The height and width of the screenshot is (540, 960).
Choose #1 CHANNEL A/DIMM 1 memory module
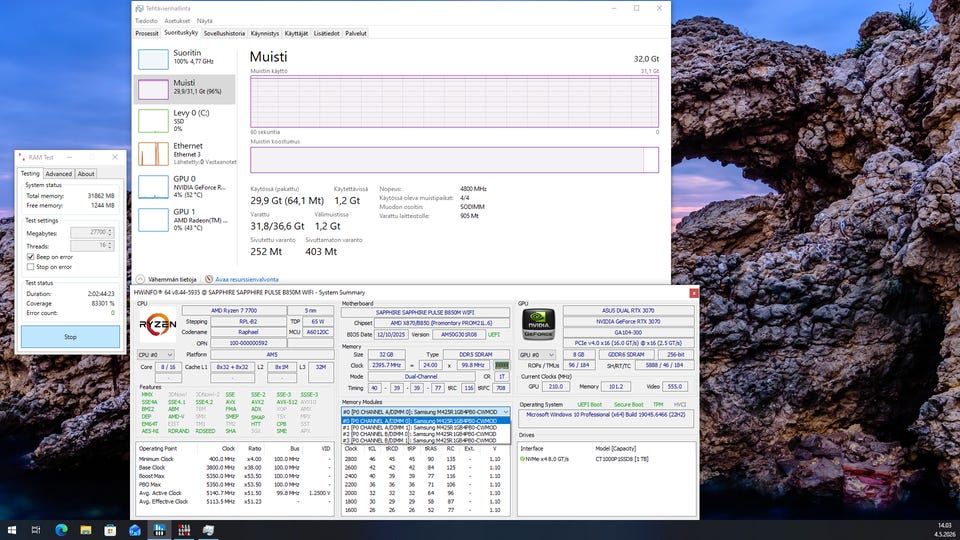(x=426, y=427)
